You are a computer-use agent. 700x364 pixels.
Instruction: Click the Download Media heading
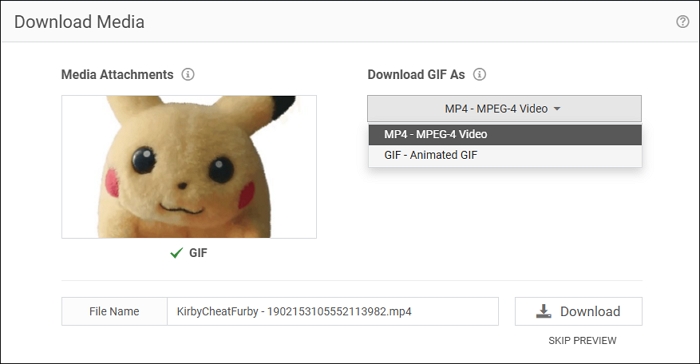[x=79, y=22]
